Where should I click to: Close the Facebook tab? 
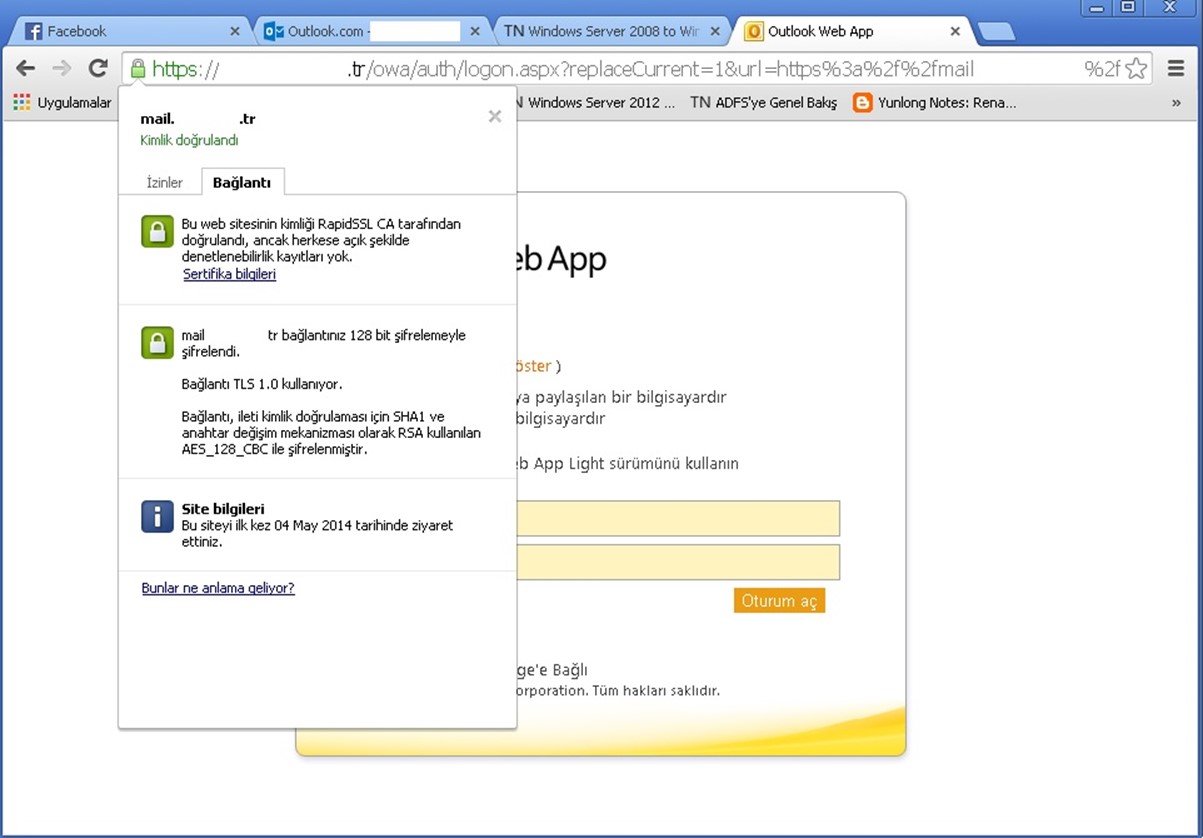pos(235,31)
